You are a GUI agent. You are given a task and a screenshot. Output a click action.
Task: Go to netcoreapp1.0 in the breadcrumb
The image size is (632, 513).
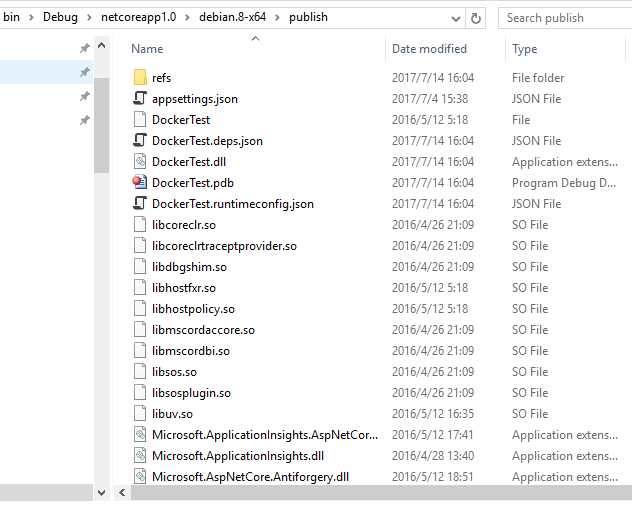138,17
